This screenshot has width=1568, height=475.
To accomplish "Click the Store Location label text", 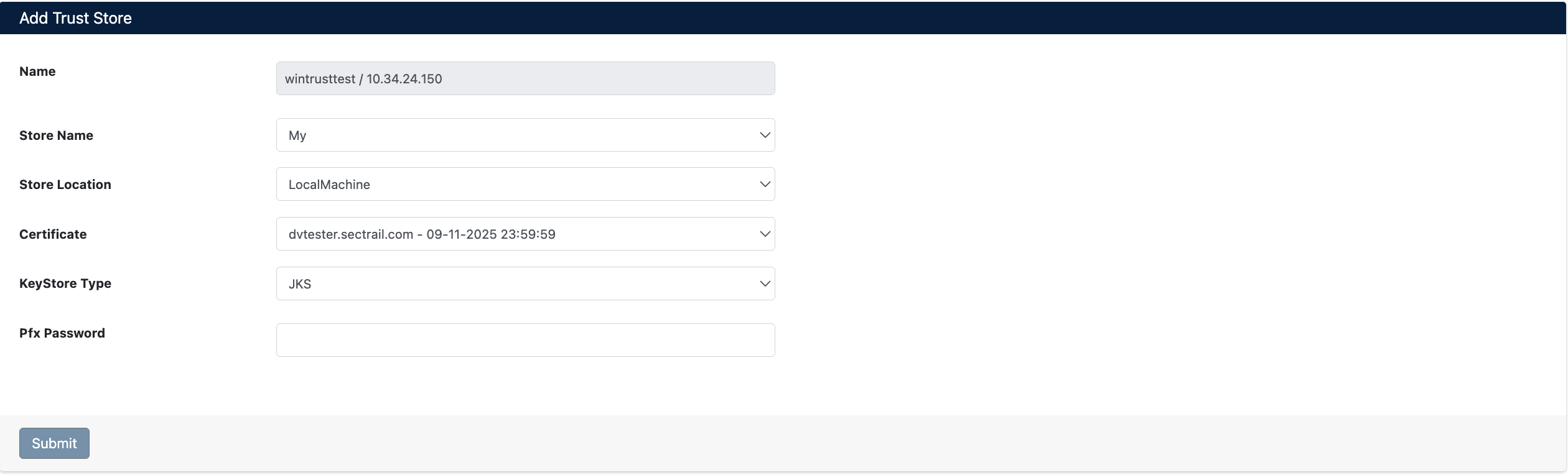I will coord(65,184).
